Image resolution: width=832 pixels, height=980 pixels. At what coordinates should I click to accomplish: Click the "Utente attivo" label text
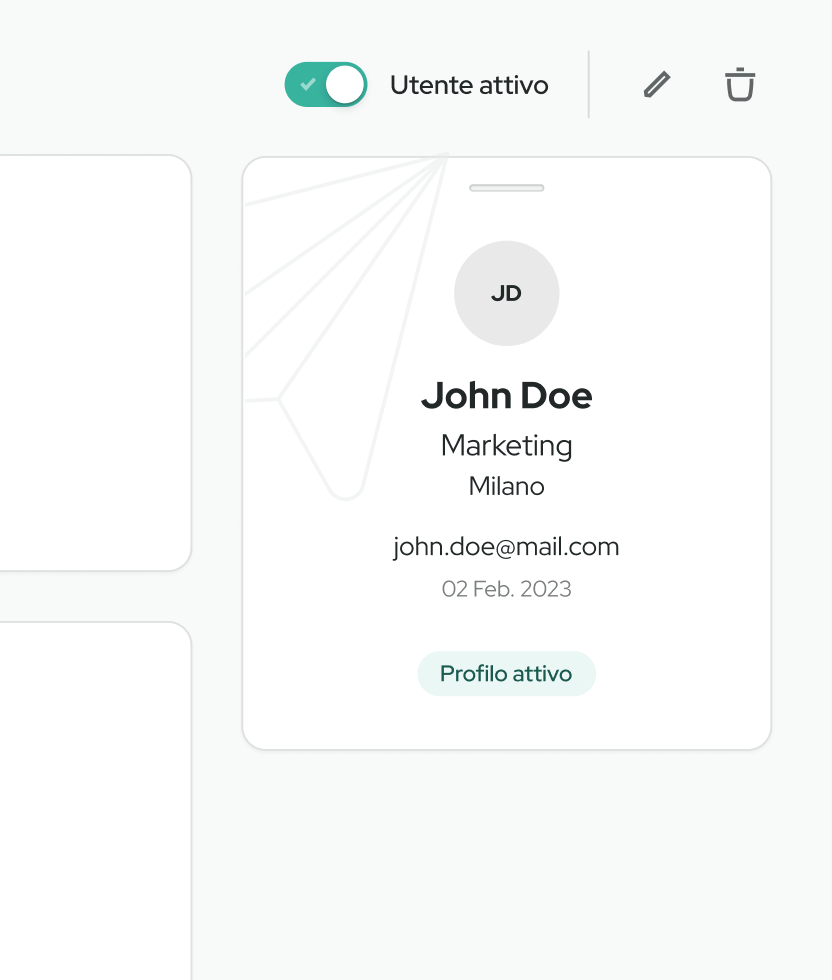(x=469, y=85)
